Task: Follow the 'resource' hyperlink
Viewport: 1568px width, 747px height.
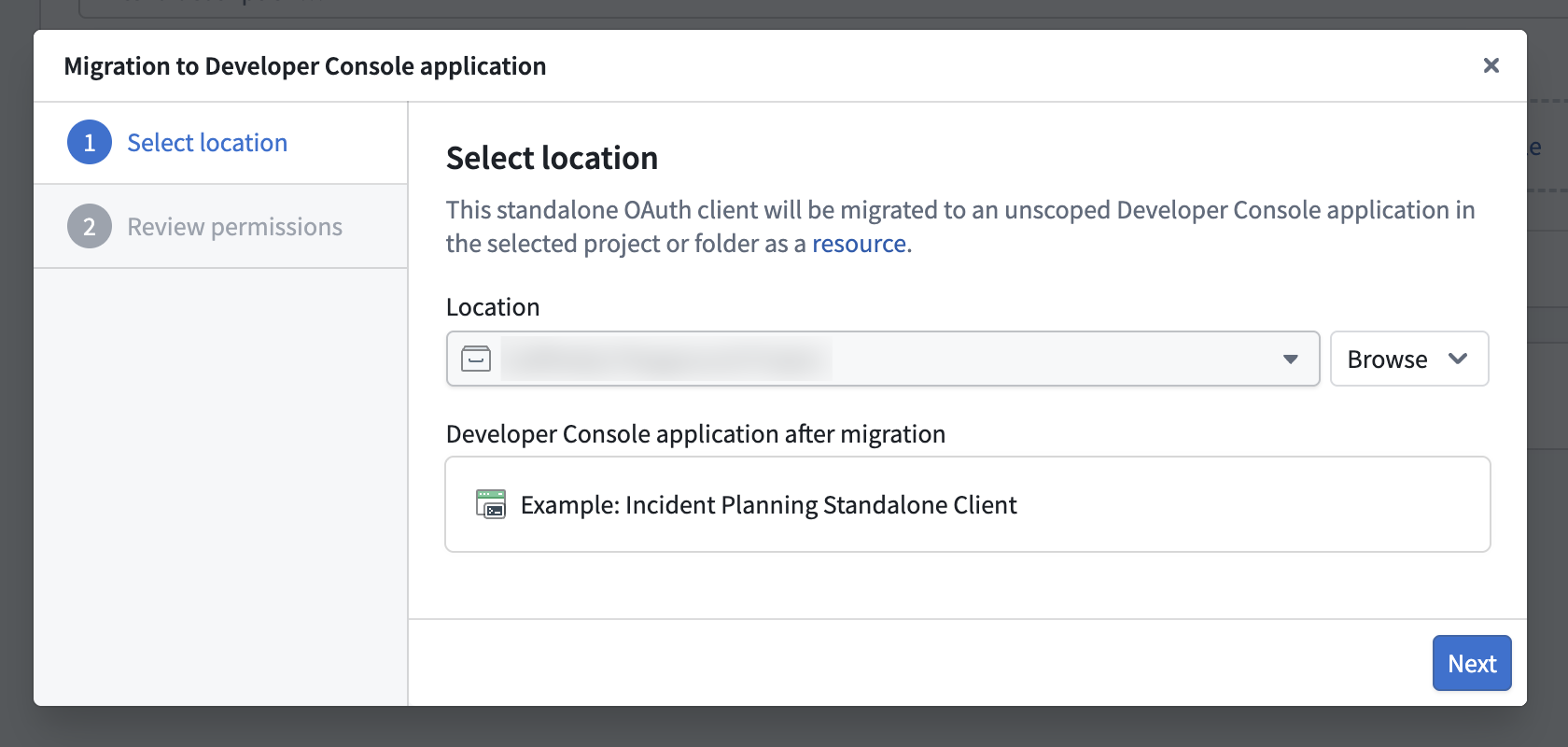Action: [x=859, y=244]
